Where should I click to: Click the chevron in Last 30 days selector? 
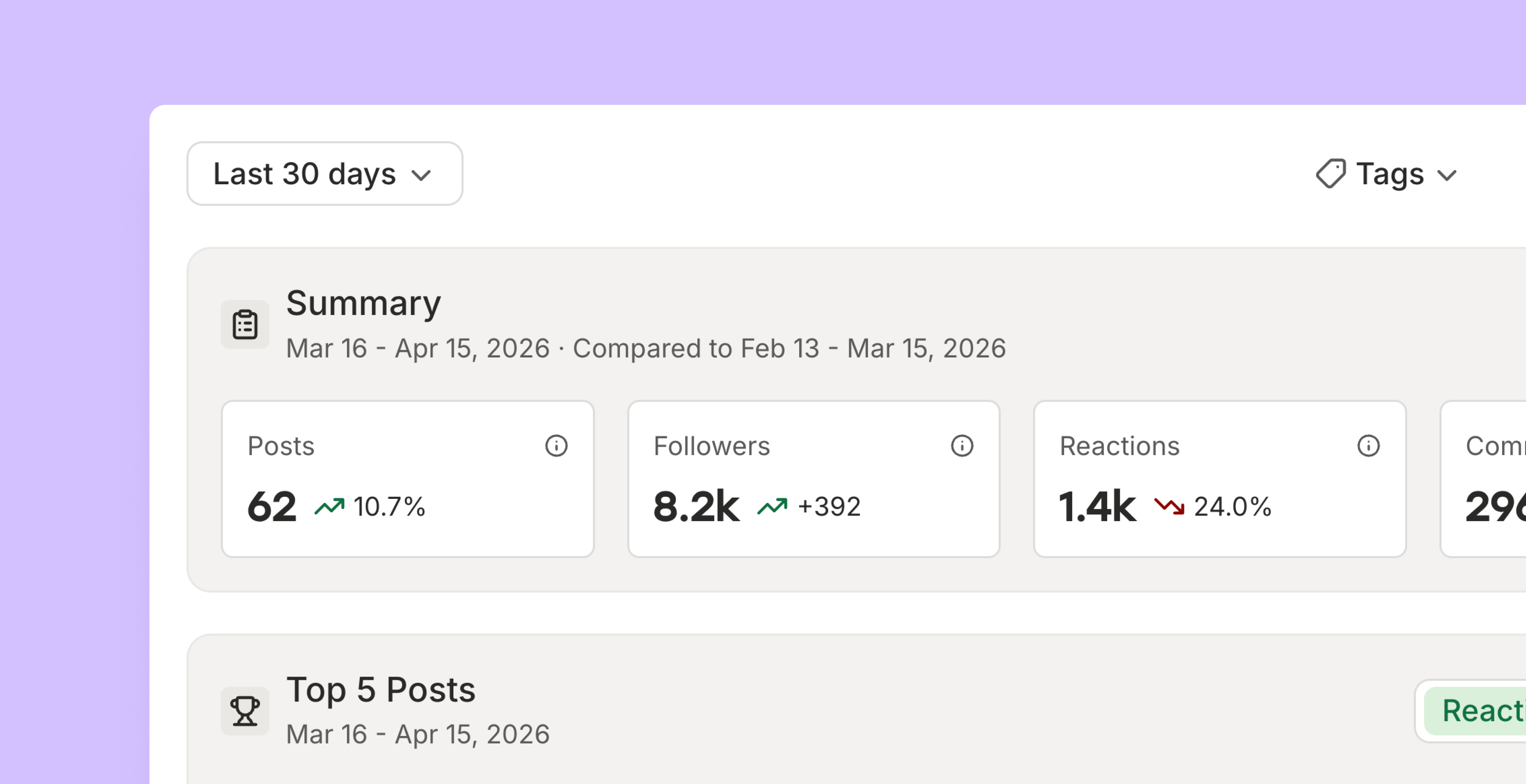(x=421, y=175)
